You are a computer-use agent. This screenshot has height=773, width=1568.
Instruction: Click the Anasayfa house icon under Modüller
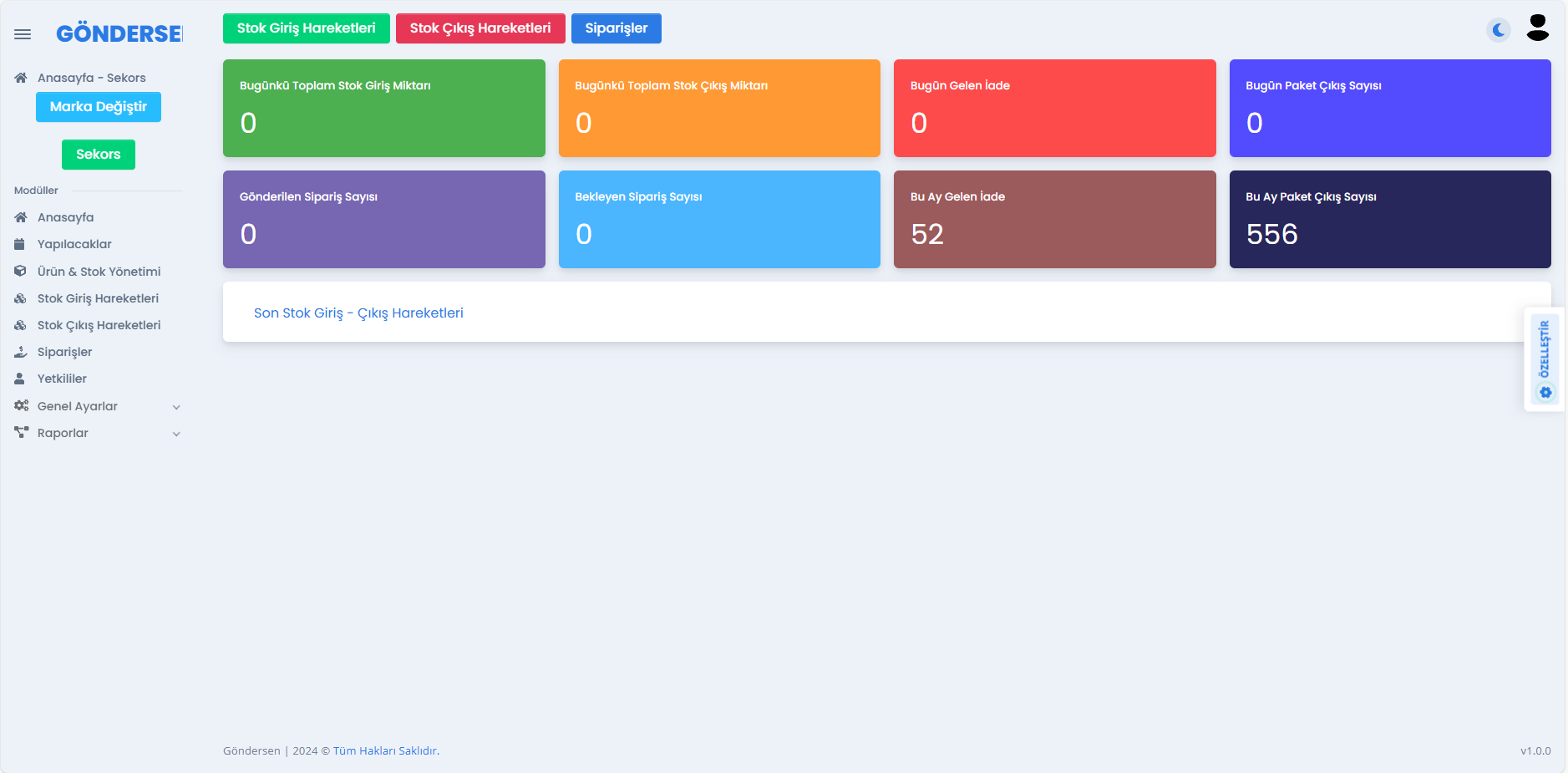coord(21,217)
